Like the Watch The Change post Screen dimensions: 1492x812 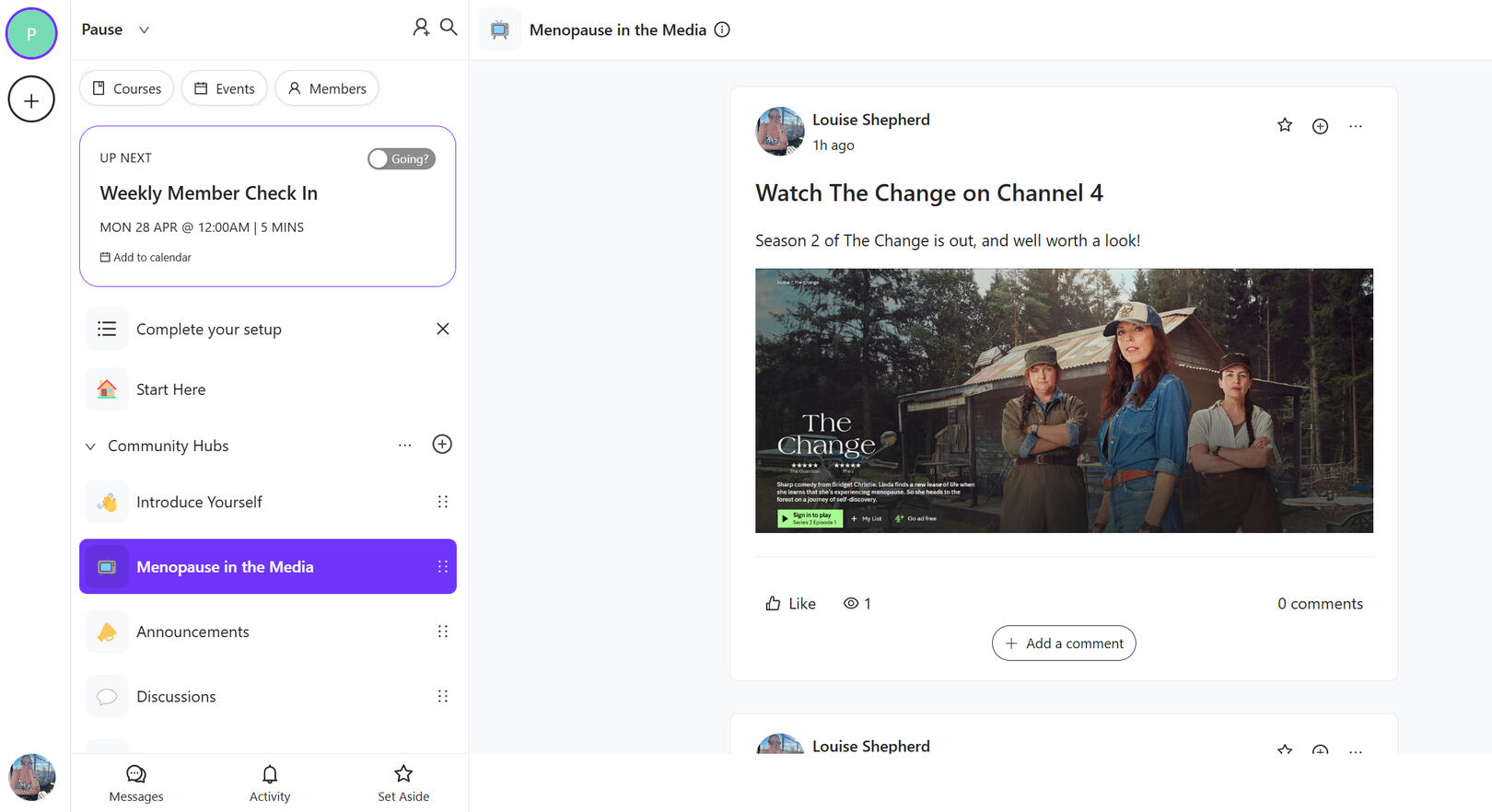click(x=790, y=604)
